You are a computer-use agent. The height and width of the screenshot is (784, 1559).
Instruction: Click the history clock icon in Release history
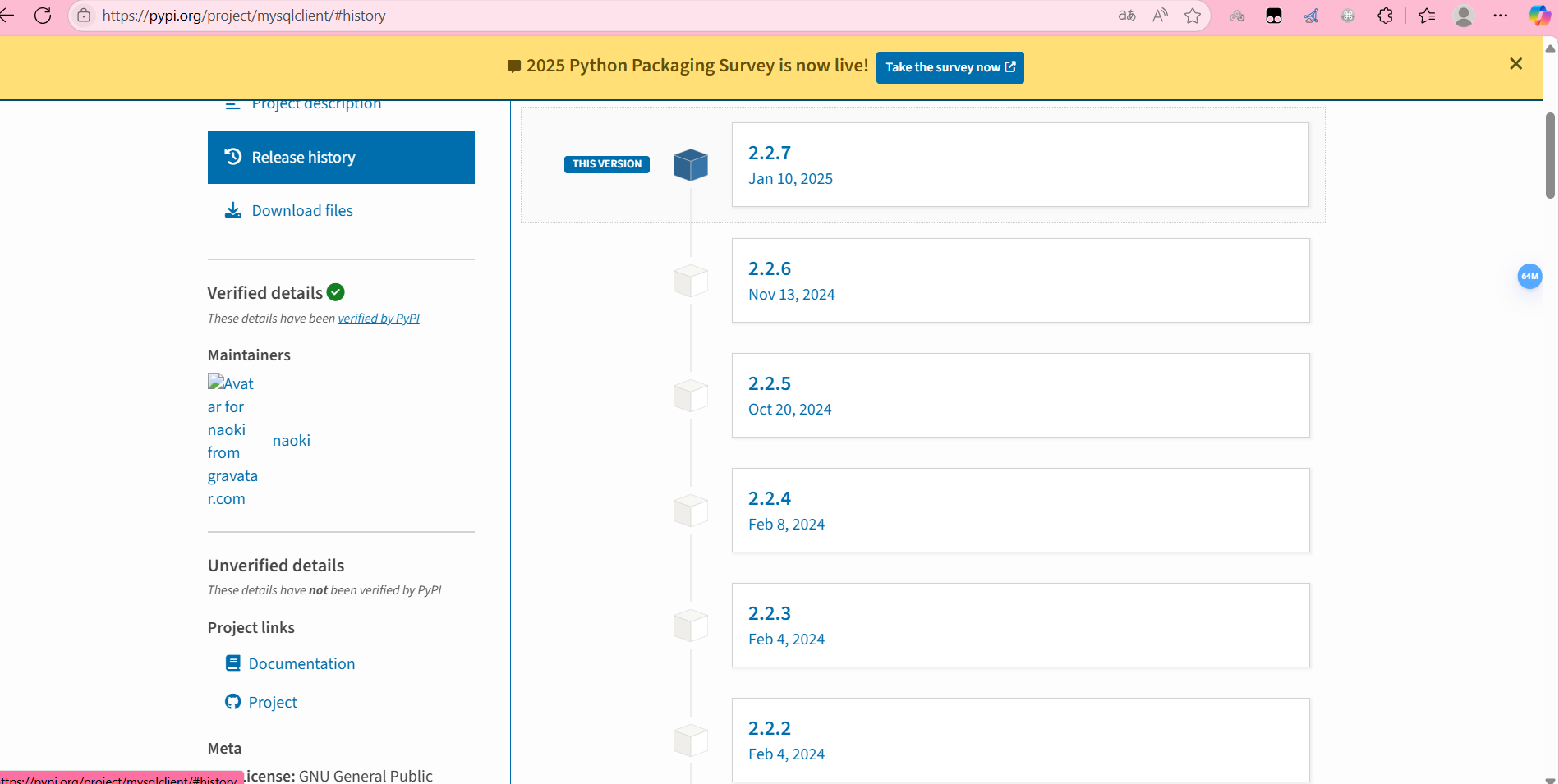point(233,157)
